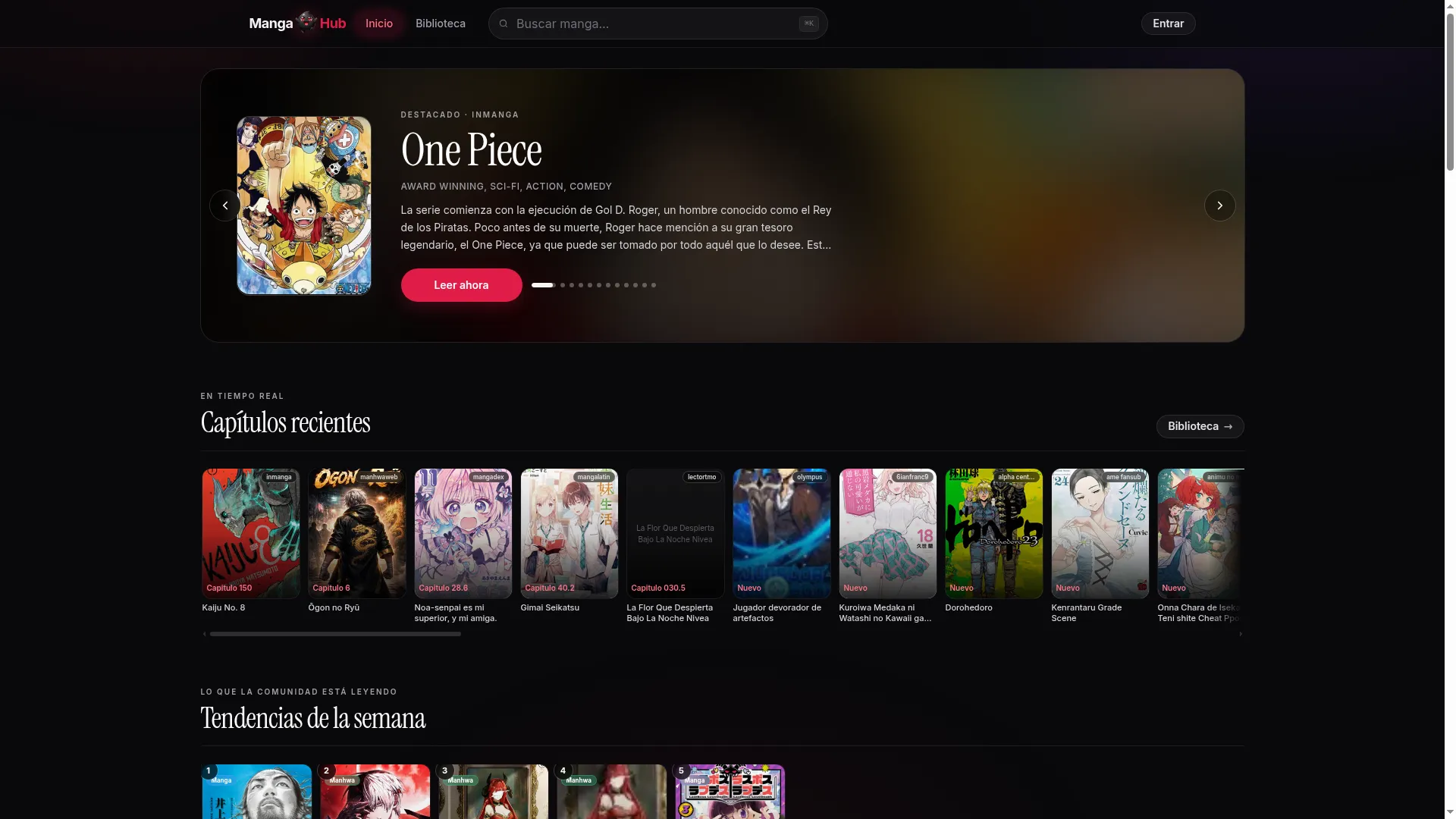1456x819 pixels.
Task: Click the MangaHub logo icon
Action: pyautogui.click(x=306, y=22)
